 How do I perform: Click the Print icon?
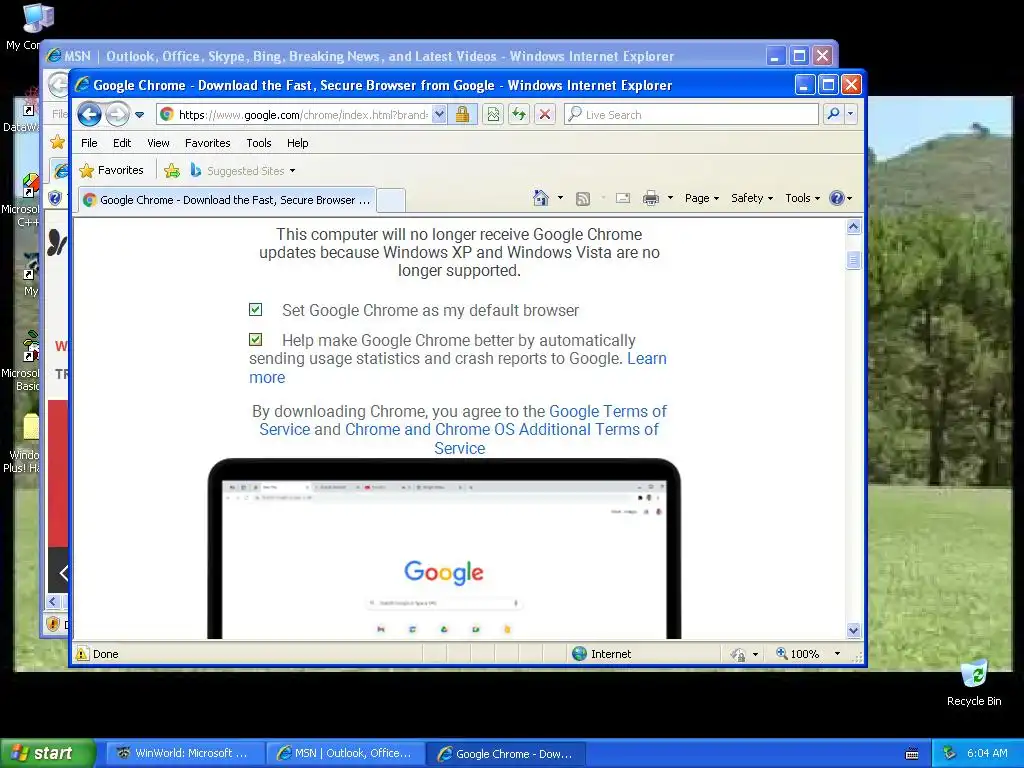click(x=651, y=198)
